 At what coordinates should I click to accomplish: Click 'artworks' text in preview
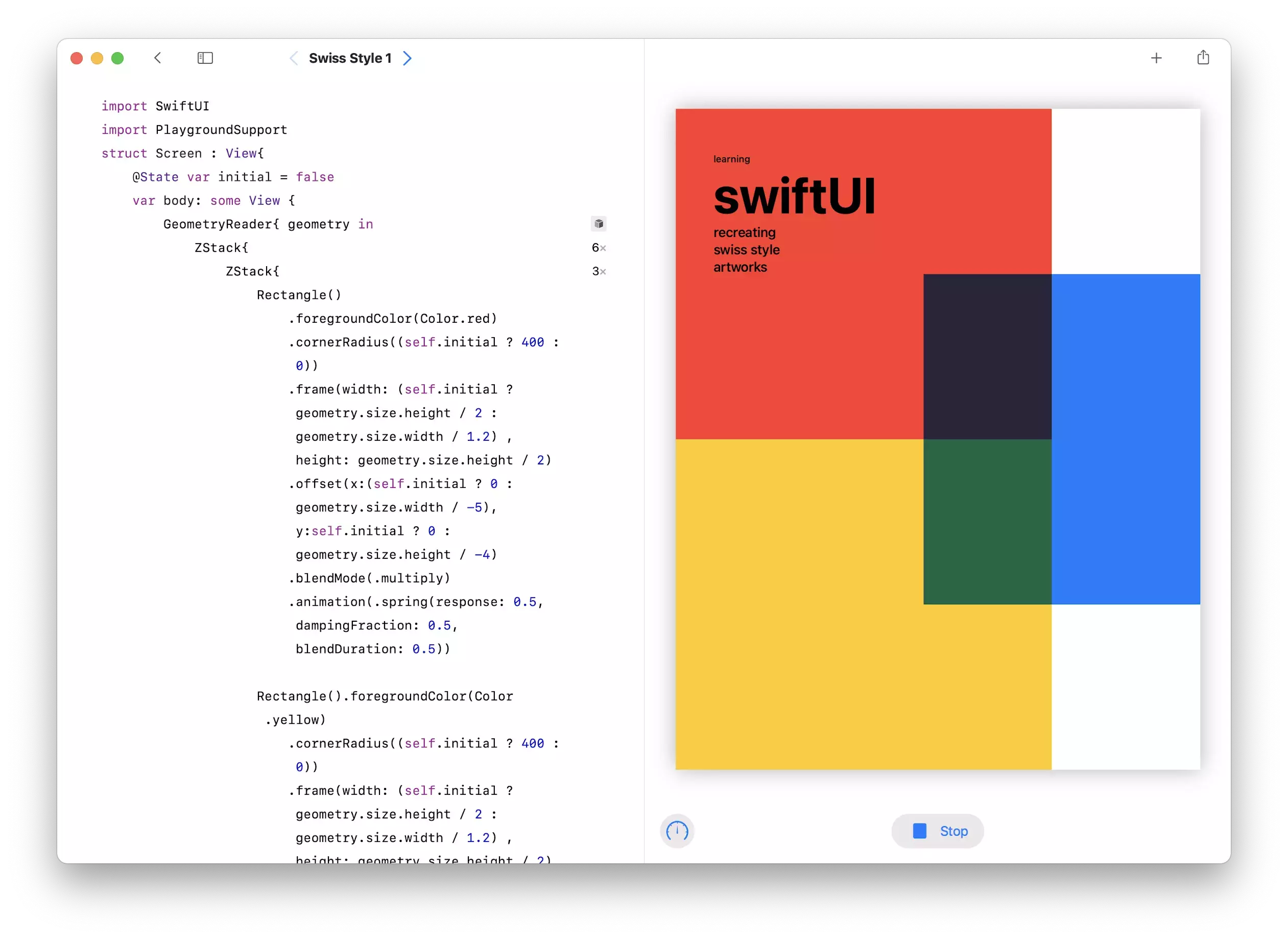tap(741, 267)
